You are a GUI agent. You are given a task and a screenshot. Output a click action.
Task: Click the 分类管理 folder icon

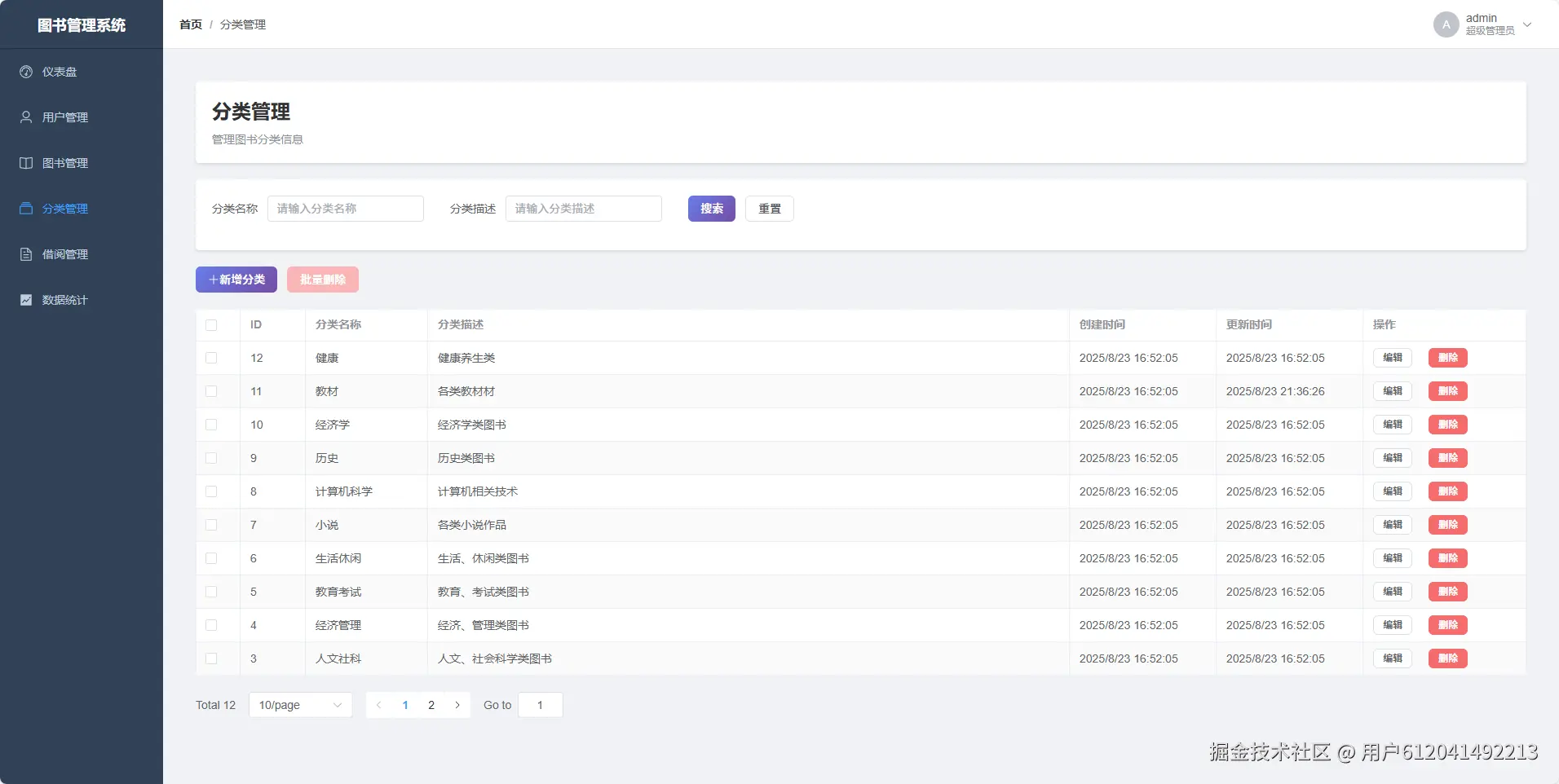click(x=26, y=209)
